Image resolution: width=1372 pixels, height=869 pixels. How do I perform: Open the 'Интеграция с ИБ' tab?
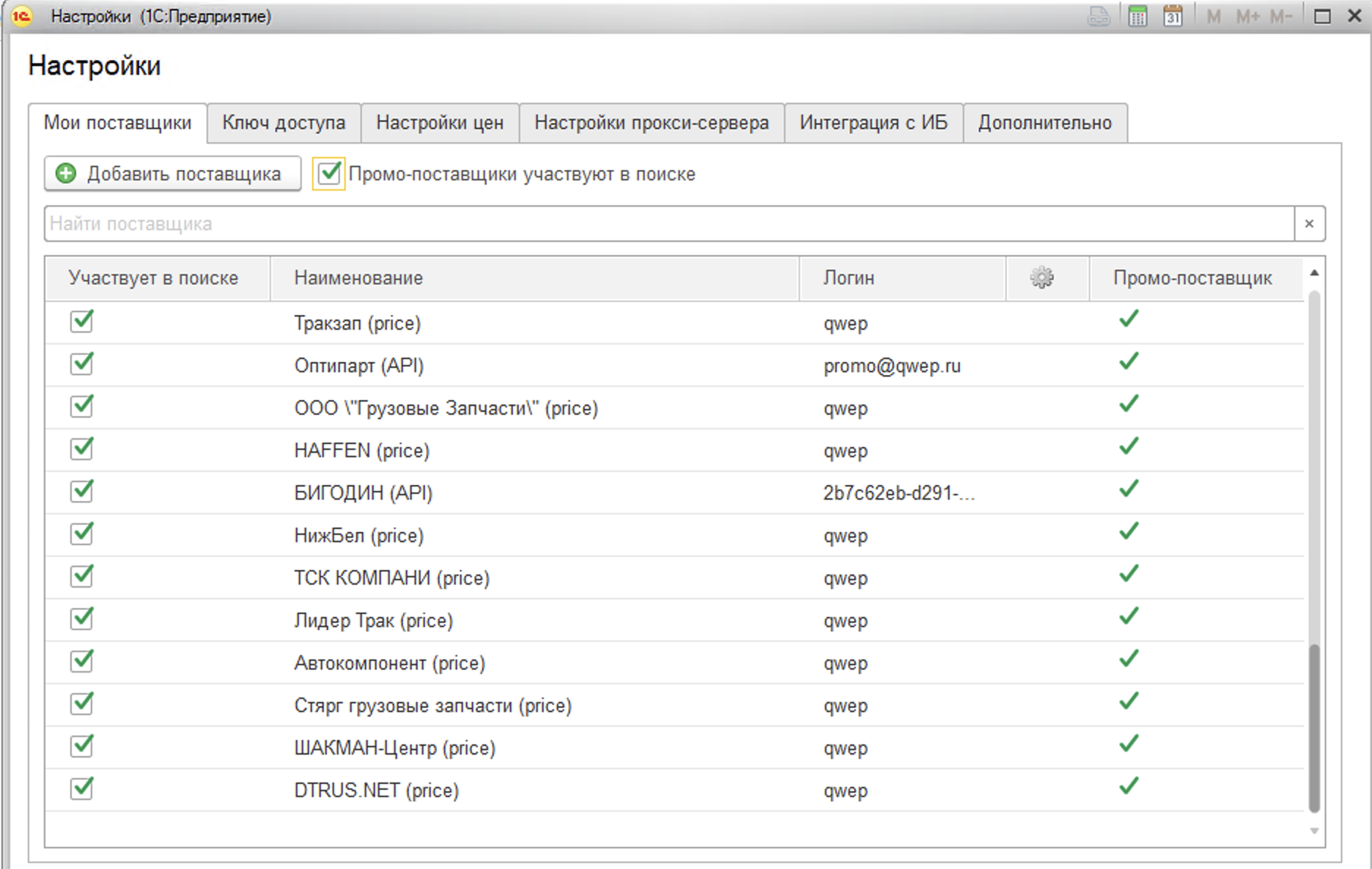coord(874,122)
